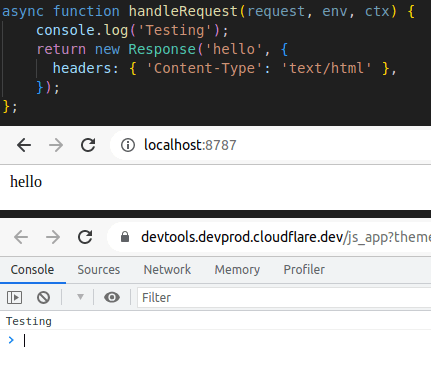Click the console.log('Testing') code line
The height and width of the screenshot is (387, 431).
click(x=132, y=31)
